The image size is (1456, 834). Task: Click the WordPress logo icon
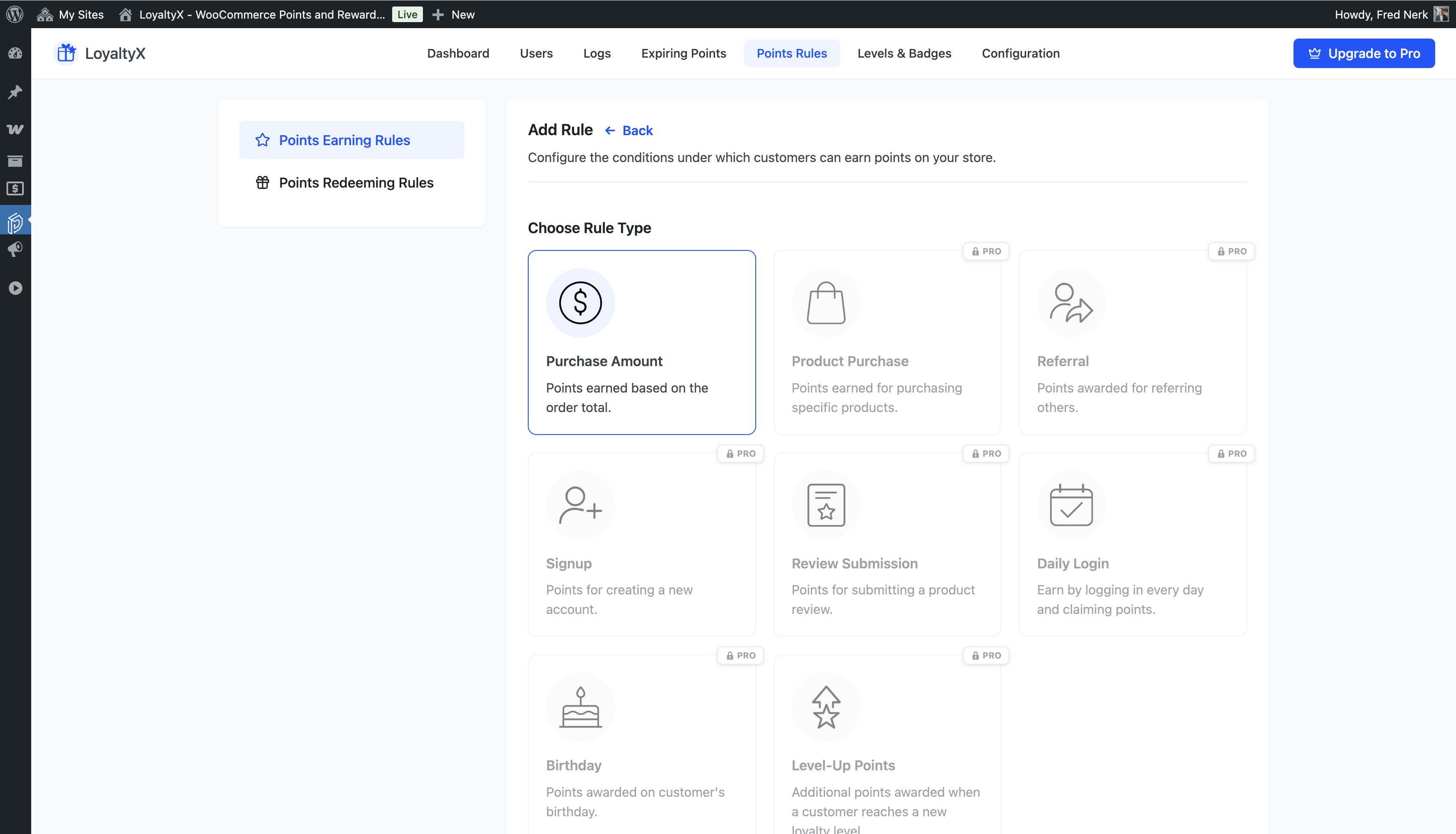[15, 14]
